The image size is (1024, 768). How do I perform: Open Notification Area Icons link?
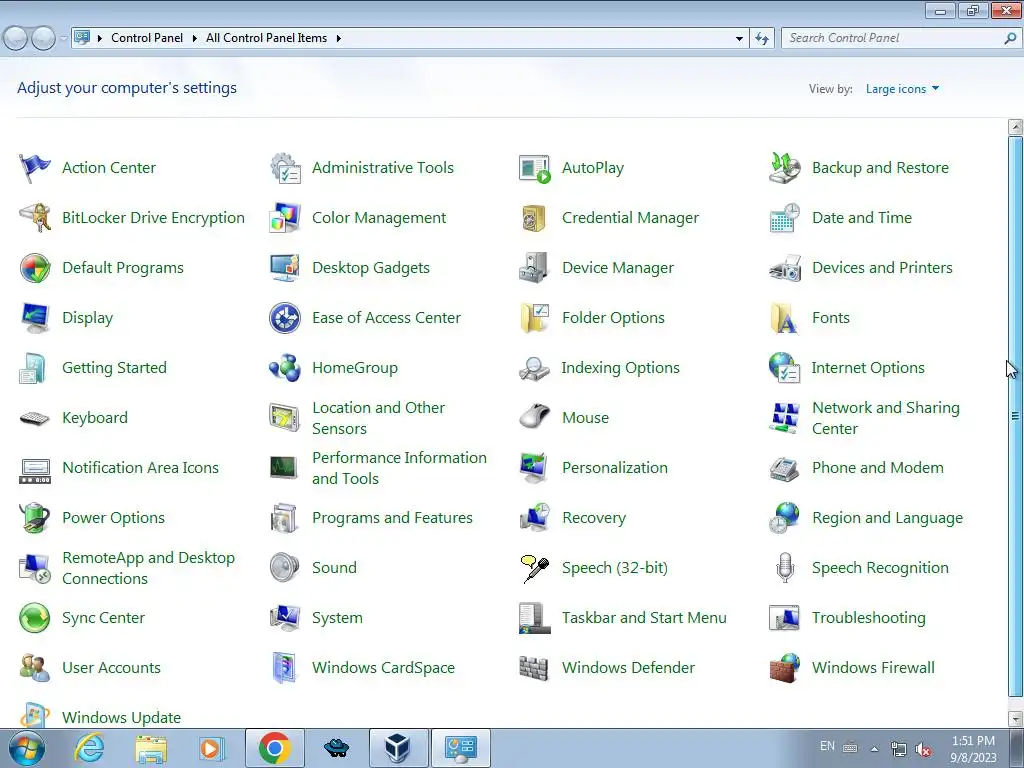[x=140, y=468]
